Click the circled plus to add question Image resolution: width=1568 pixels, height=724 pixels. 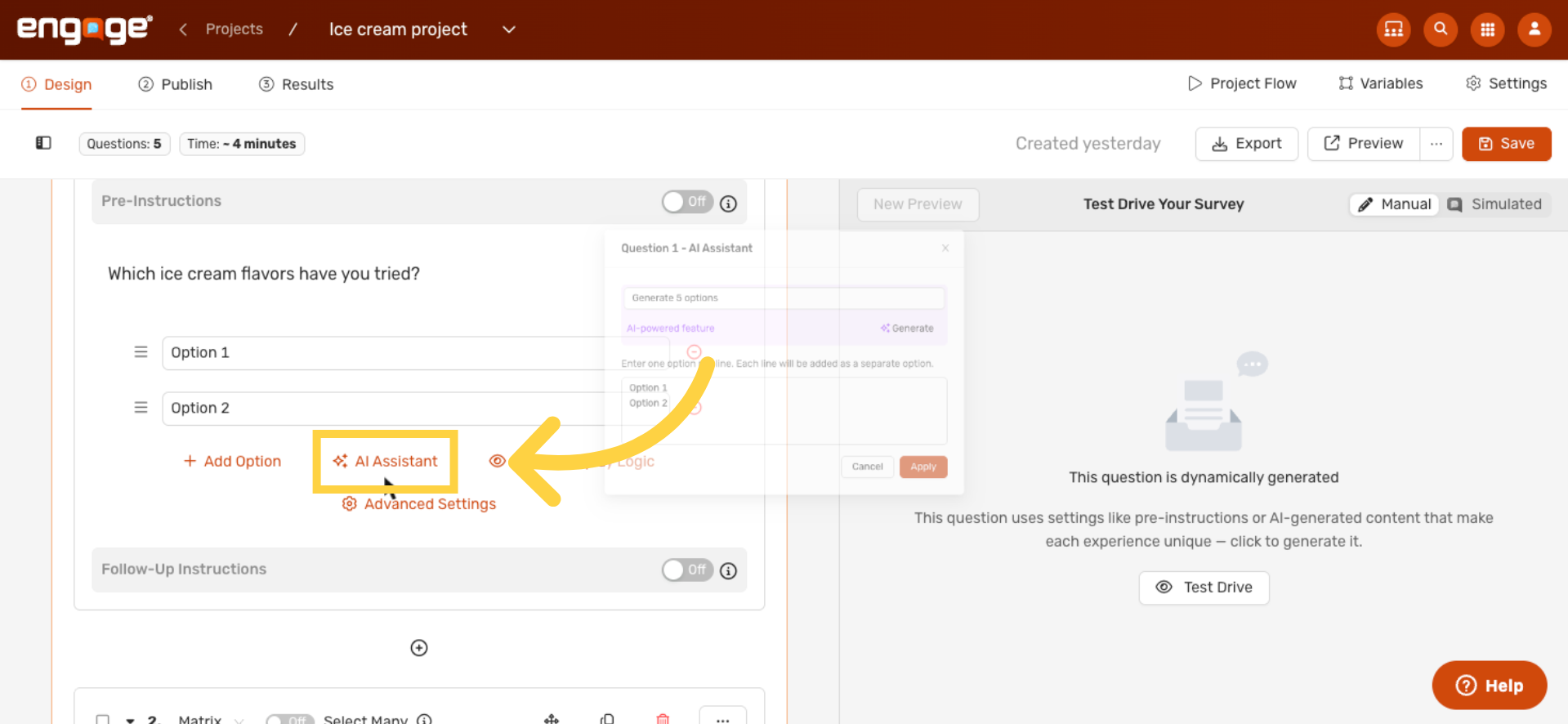[x=419, y=648]
